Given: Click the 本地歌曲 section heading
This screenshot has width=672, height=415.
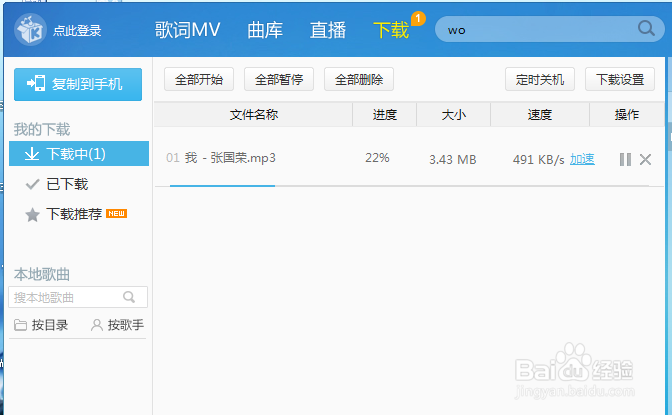Looking at the screenshot, I should (42, 274).
